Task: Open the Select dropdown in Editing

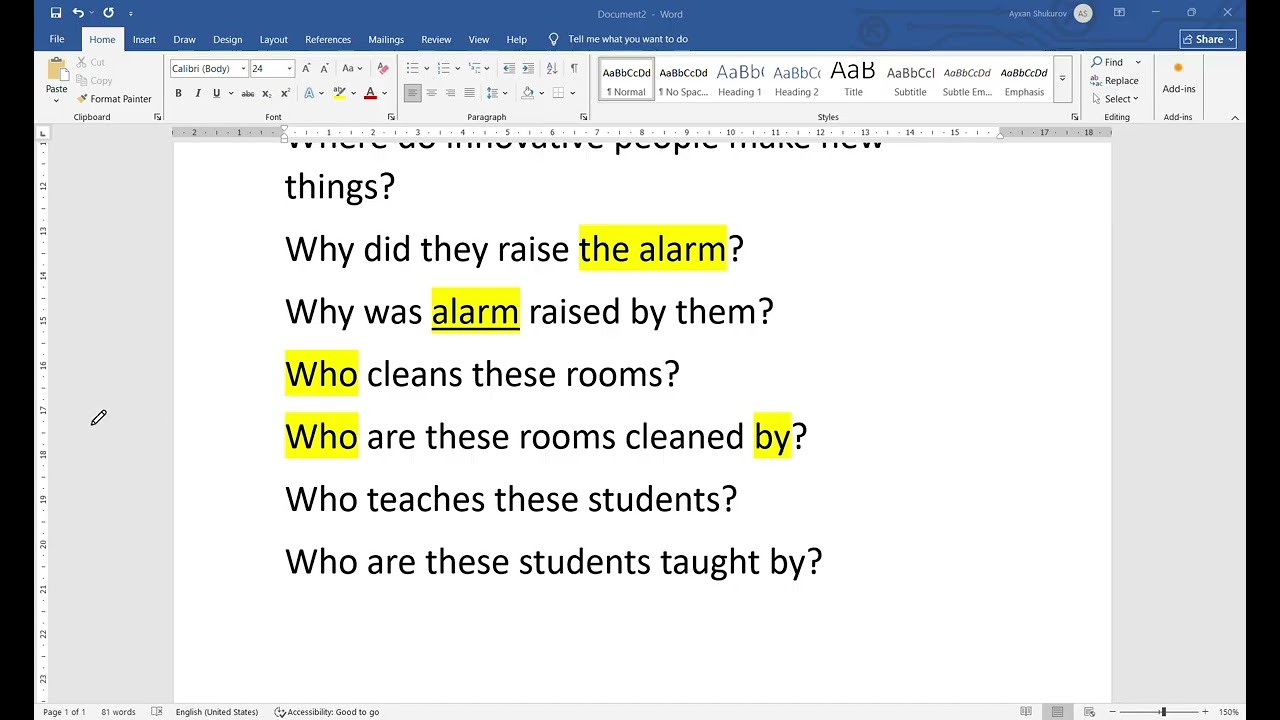Action: point(1115,99)
